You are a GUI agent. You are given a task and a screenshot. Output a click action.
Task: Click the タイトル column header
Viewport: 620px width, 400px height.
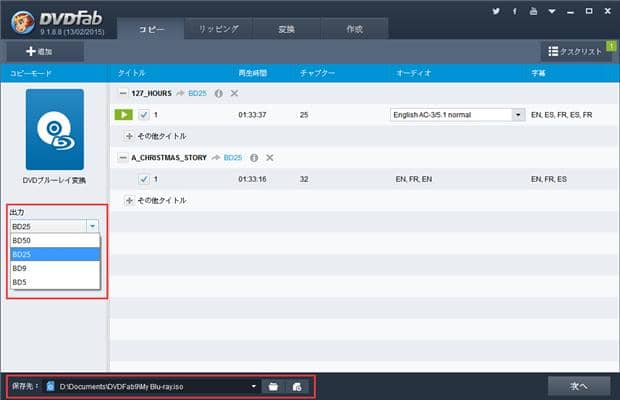tap(131, 73)
